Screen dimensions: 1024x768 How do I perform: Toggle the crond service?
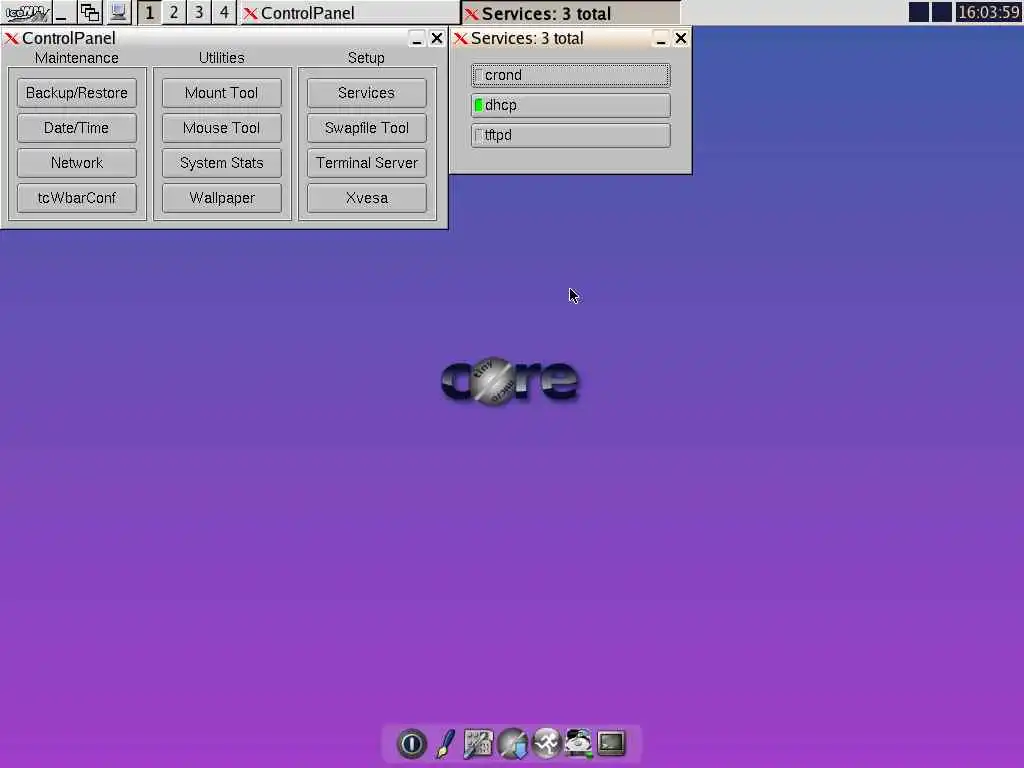pyautogui.click(x=571, y=75)
